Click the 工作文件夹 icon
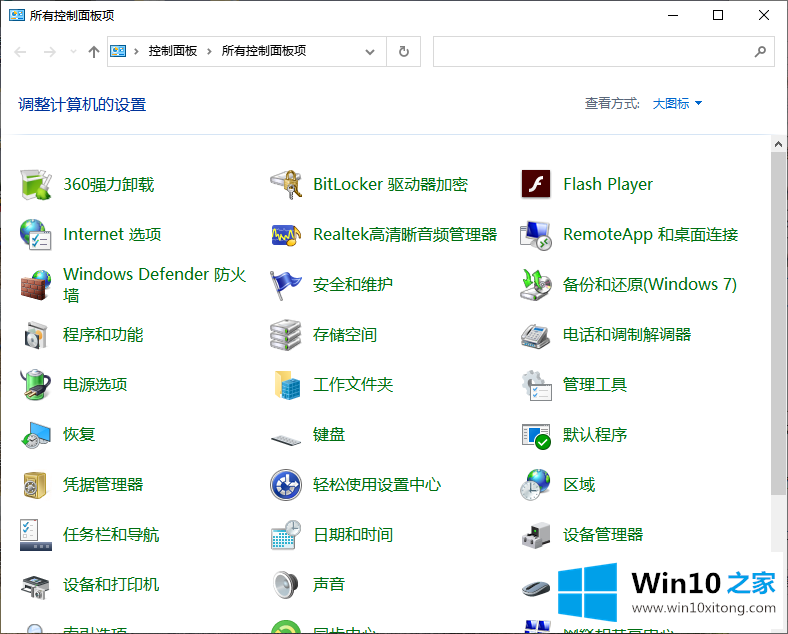 287,385
